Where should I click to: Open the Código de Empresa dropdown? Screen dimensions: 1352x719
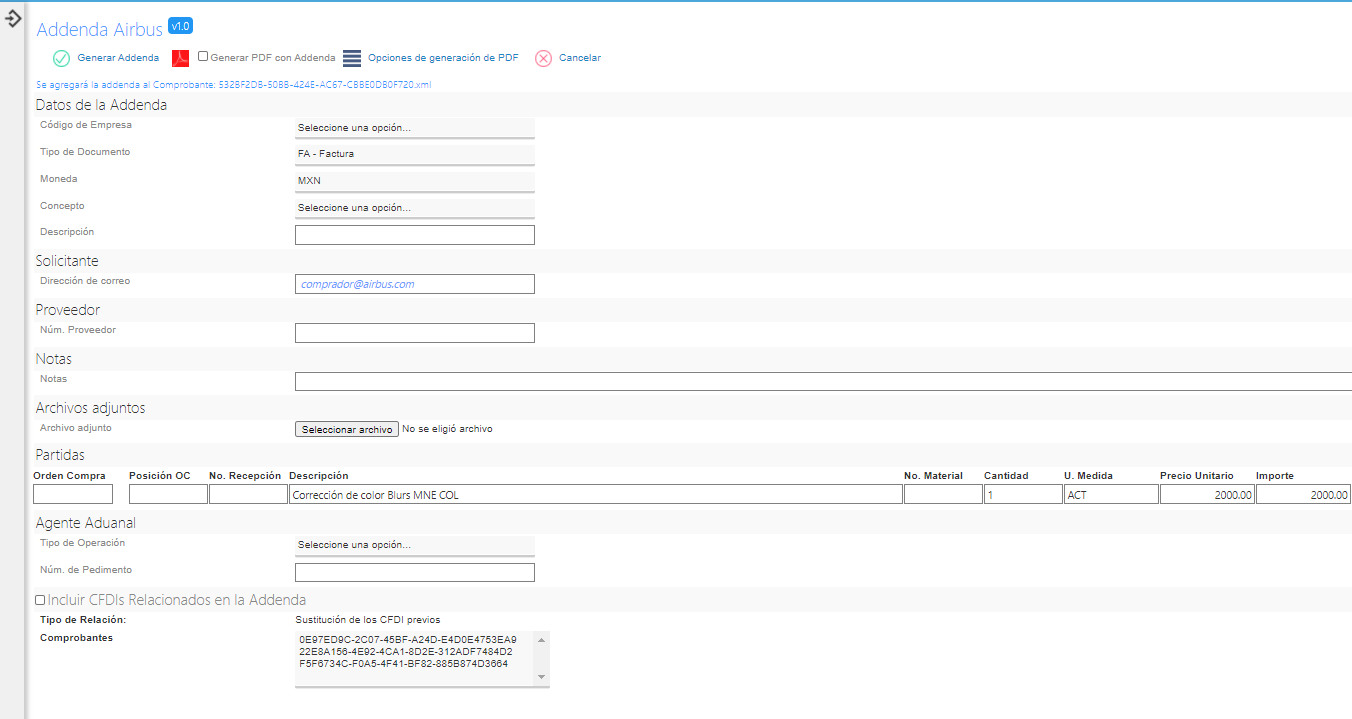coord(415,128)
